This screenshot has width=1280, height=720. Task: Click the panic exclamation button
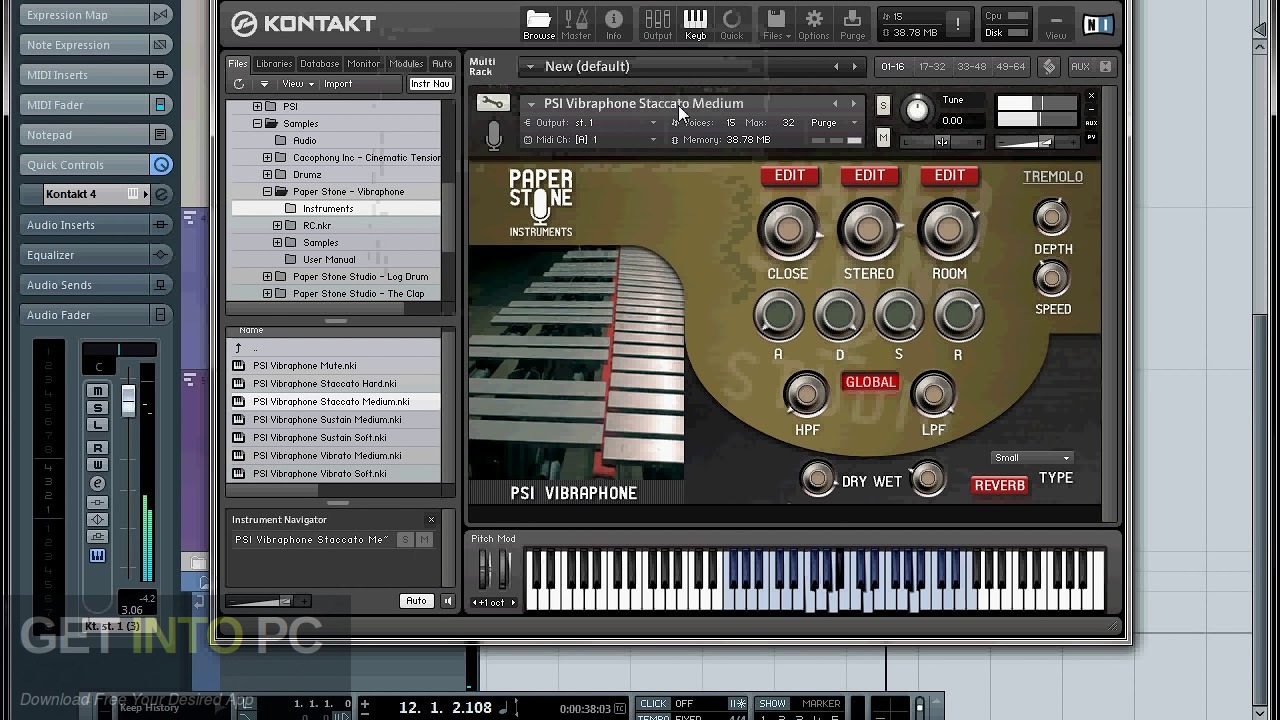click(958, 25)
